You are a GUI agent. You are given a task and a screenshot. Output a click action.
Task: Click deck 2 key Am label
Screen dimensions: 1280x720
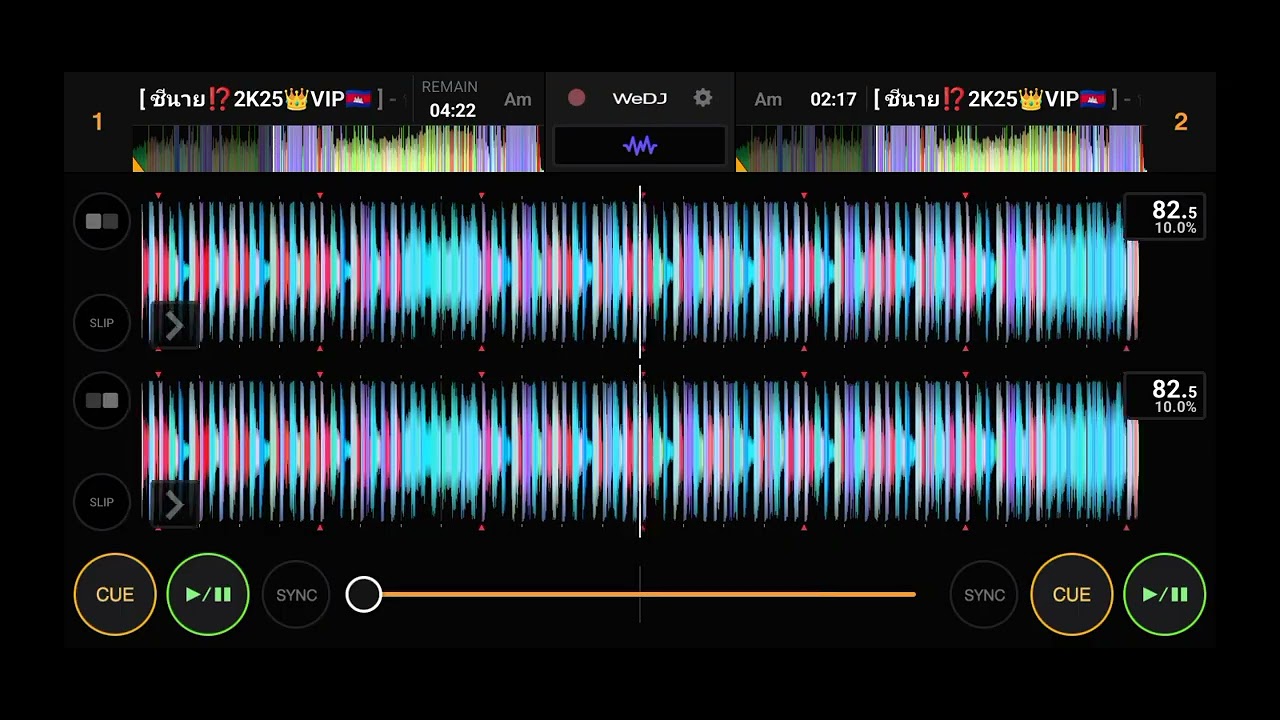coord(768,99)
